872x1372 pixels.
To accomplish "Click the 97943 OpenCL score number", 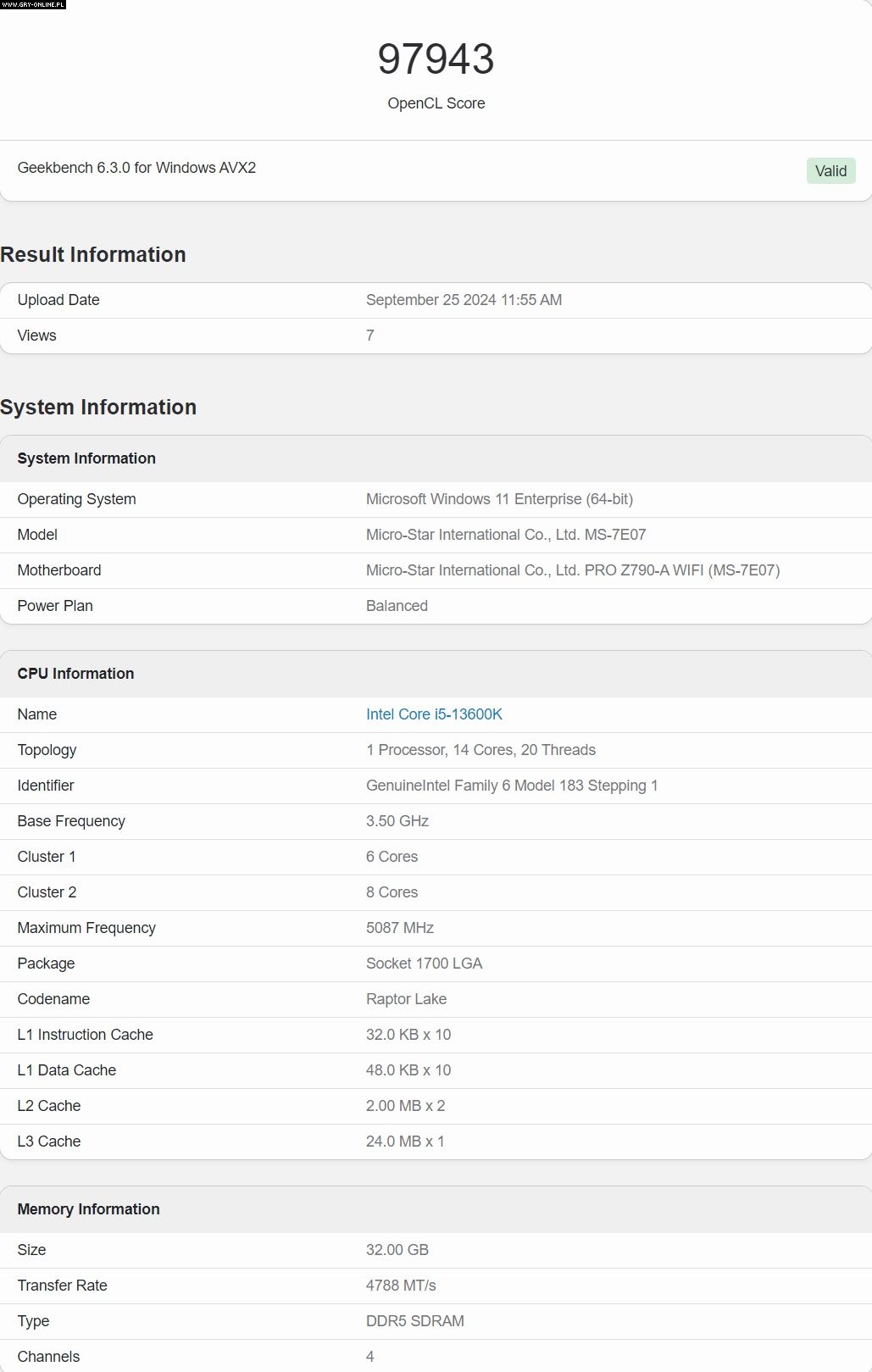I will 436,59.
